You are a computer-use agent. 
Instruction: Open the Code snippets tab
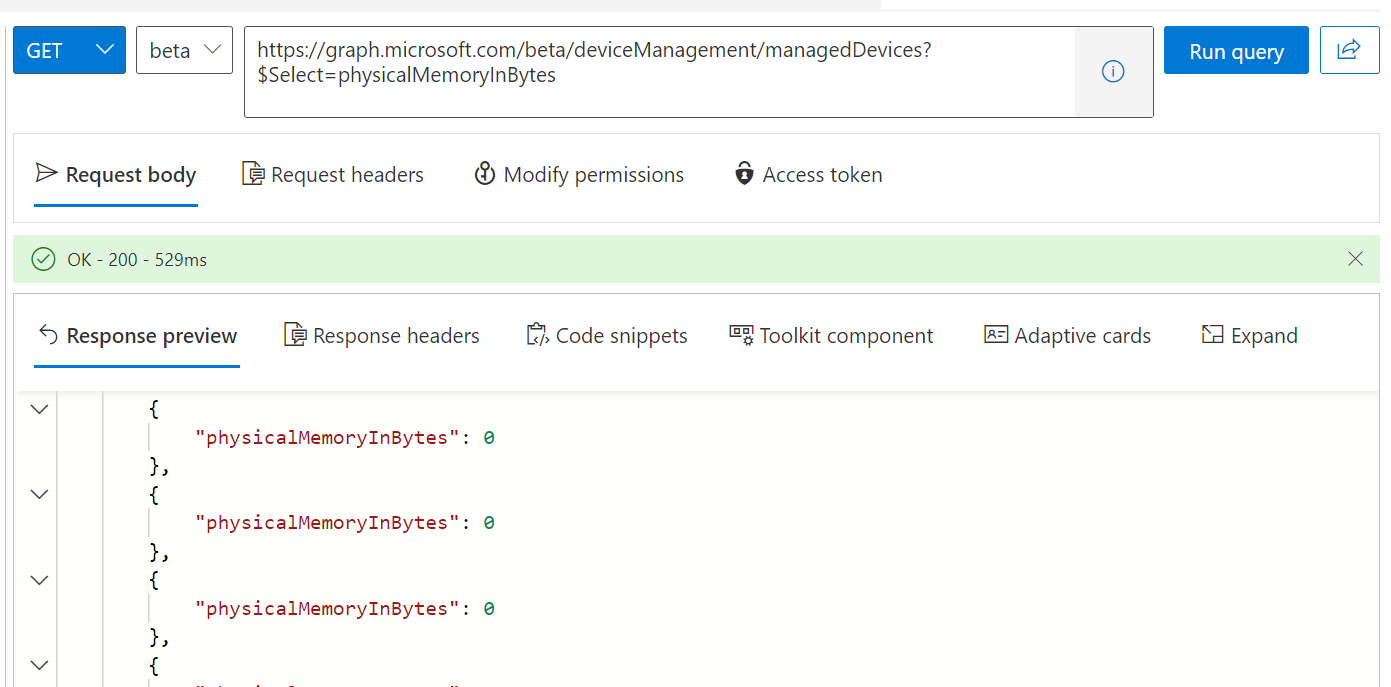[x=607, y=336]
